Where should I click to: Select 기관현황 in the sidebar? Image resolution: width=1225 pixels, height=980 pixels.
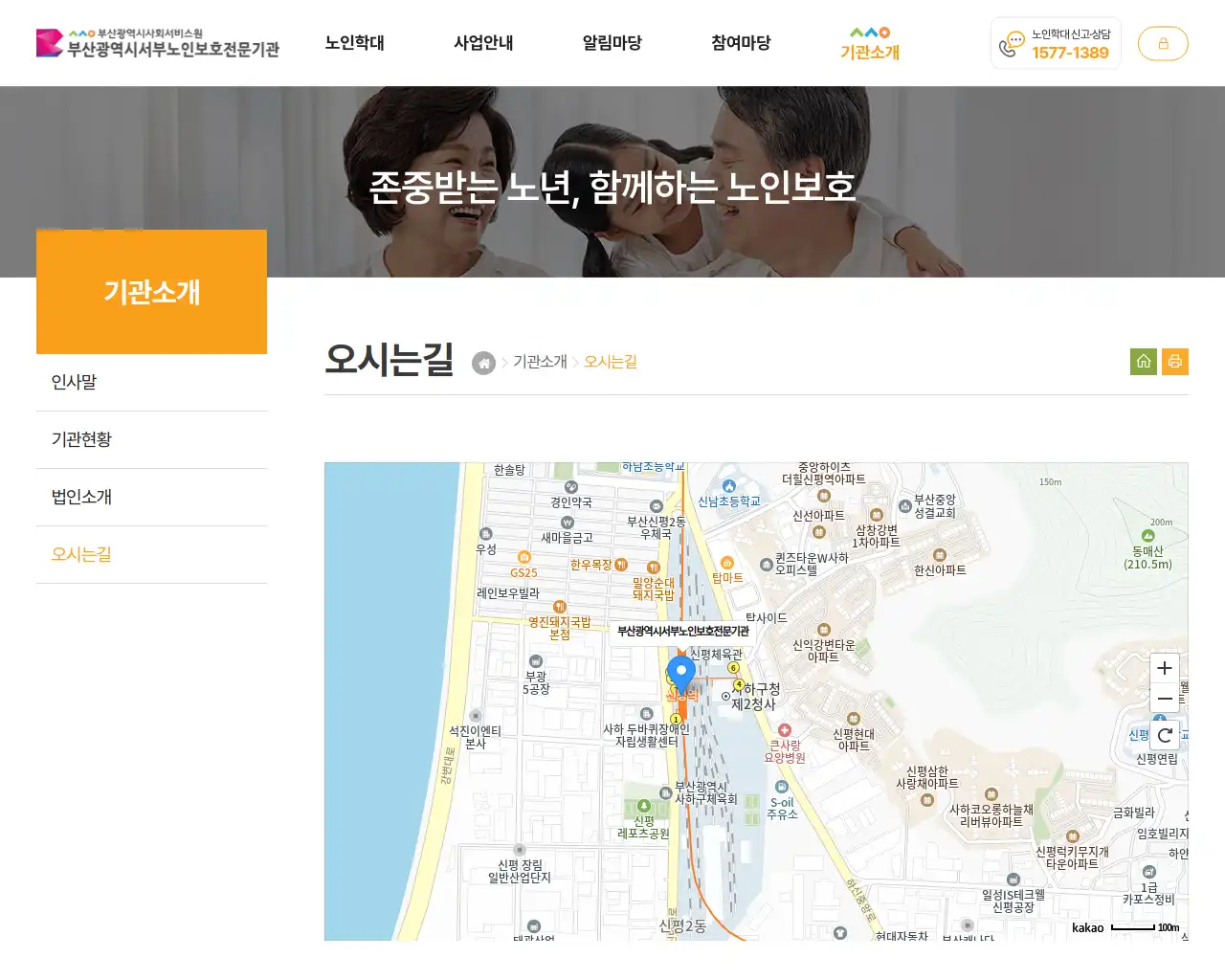tap(80, 438)
